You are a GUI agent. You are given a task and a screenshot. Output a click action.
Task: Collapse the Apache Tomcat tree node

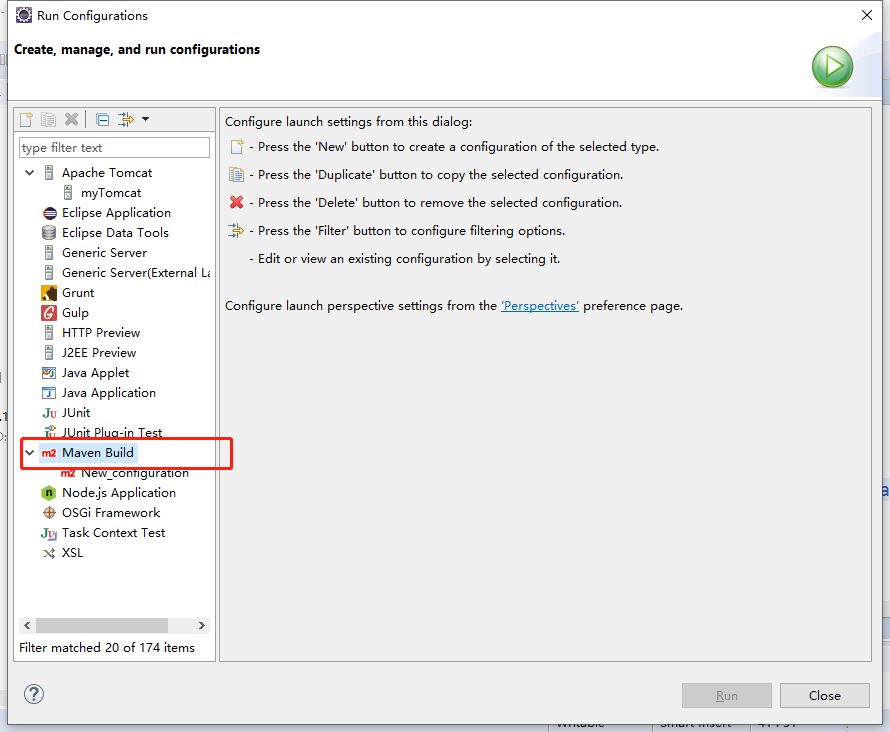pyautogui.click(x=29, y=173)
